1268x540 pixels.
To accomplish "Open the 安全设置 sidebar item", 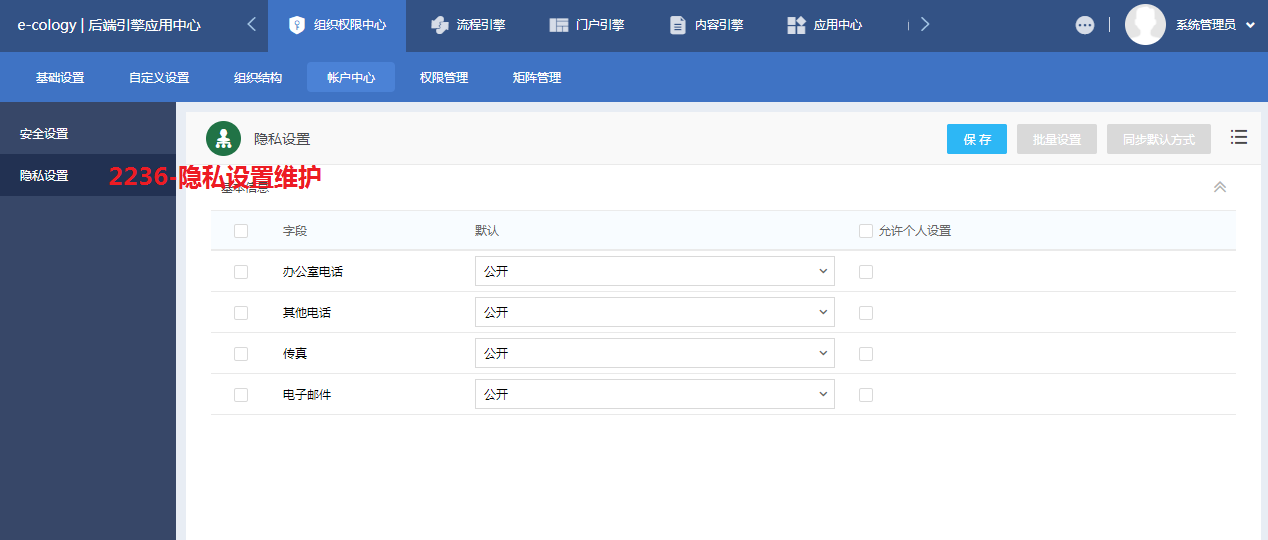I will [44, 134].
